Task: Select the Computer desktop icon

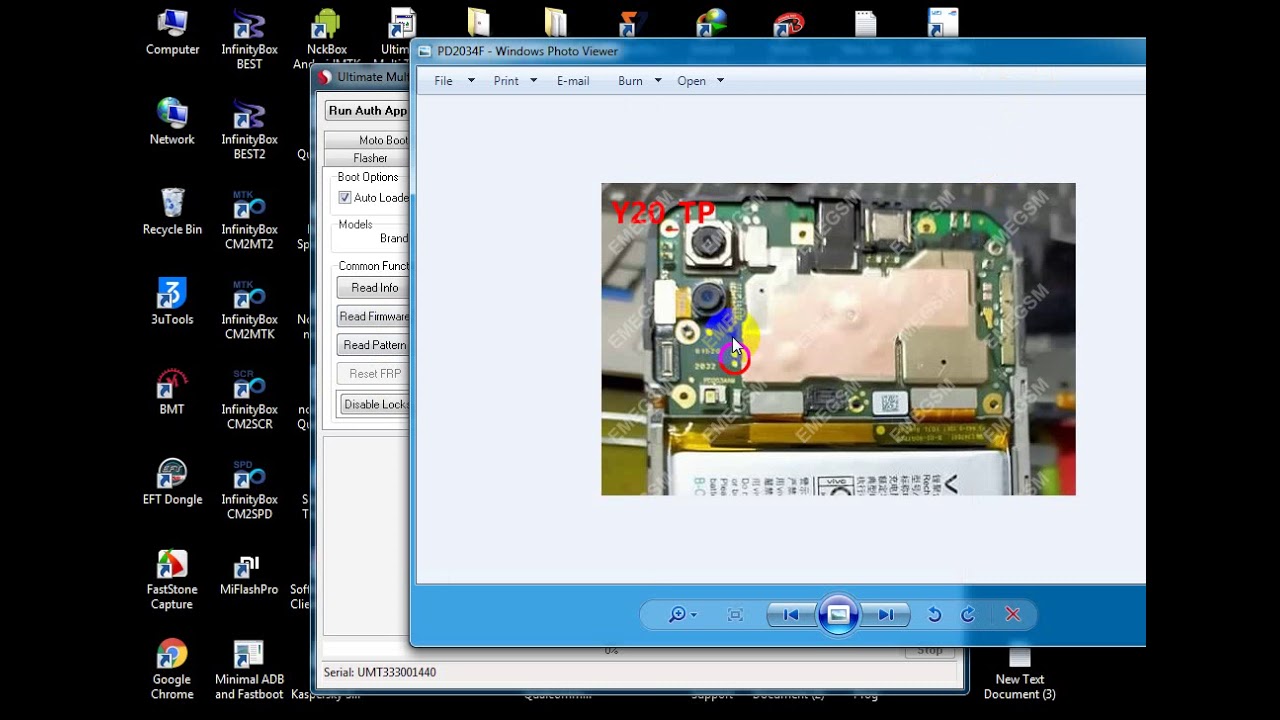Action: click(x=172, y=33)
